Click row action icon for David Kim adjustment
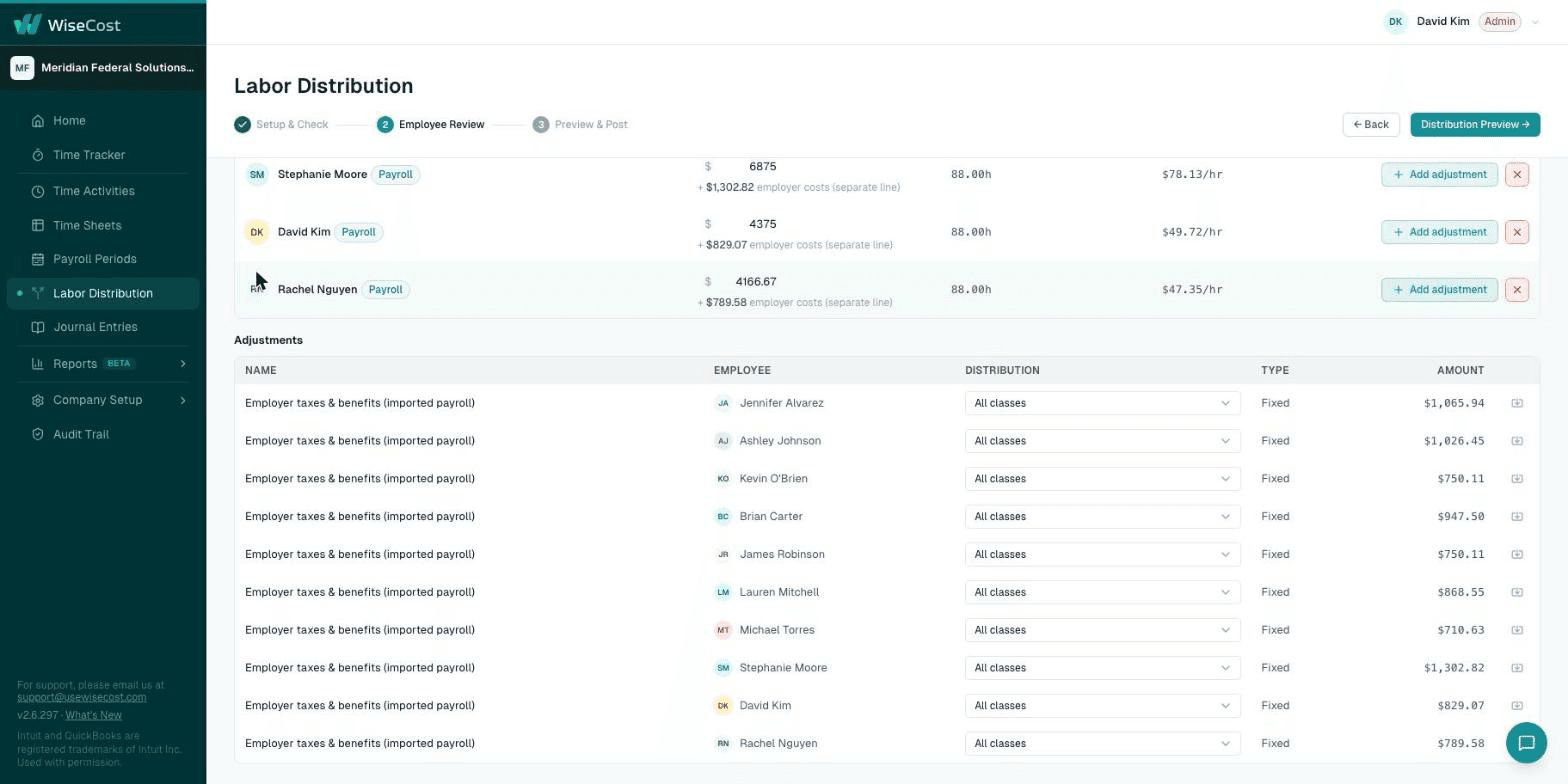Image resolution: width=1568 pixels, height=784 pixels. (x=1517, y=706)
